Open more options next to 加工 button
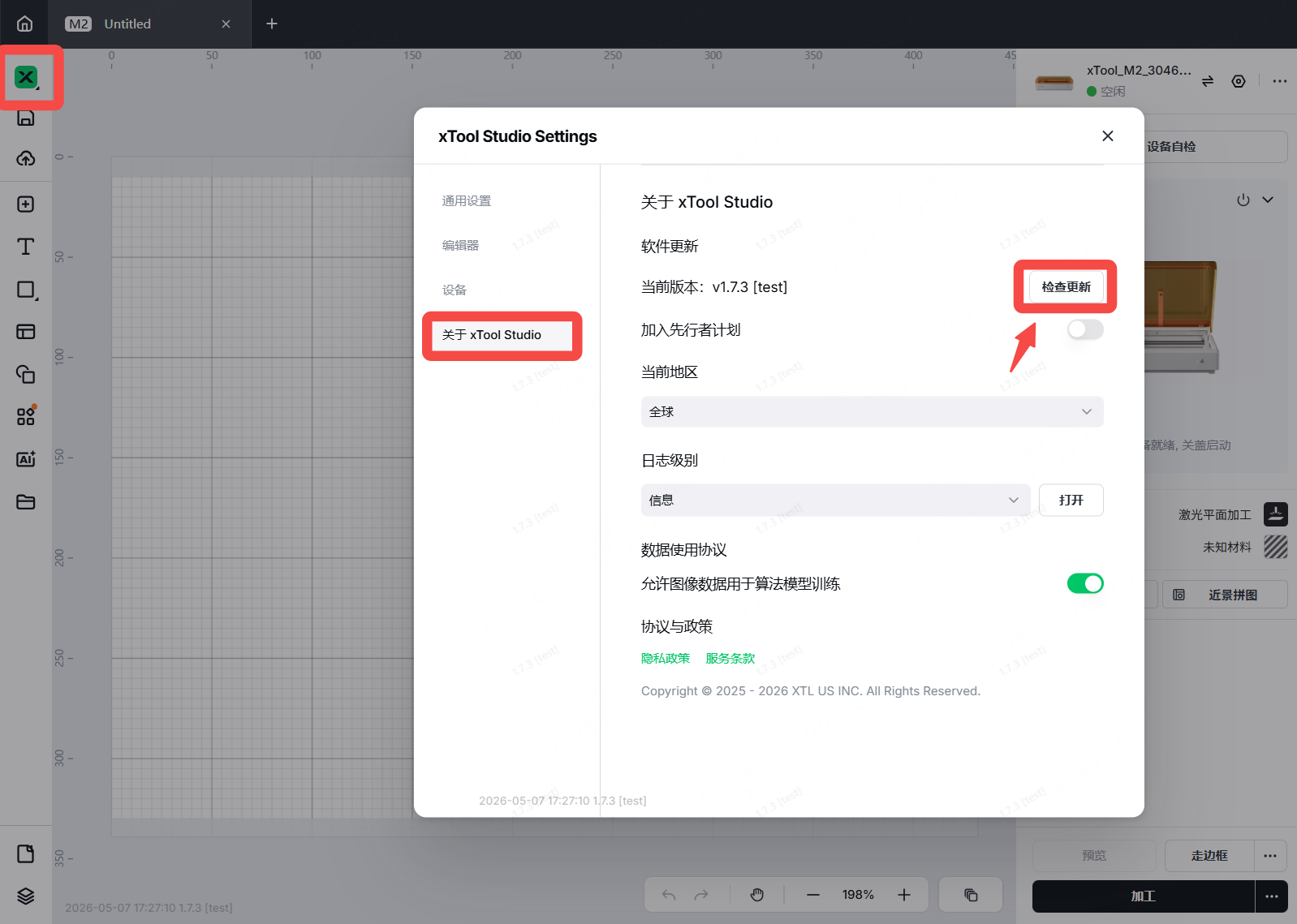This screenshot has height=924, width=1297. [1272, 896]
